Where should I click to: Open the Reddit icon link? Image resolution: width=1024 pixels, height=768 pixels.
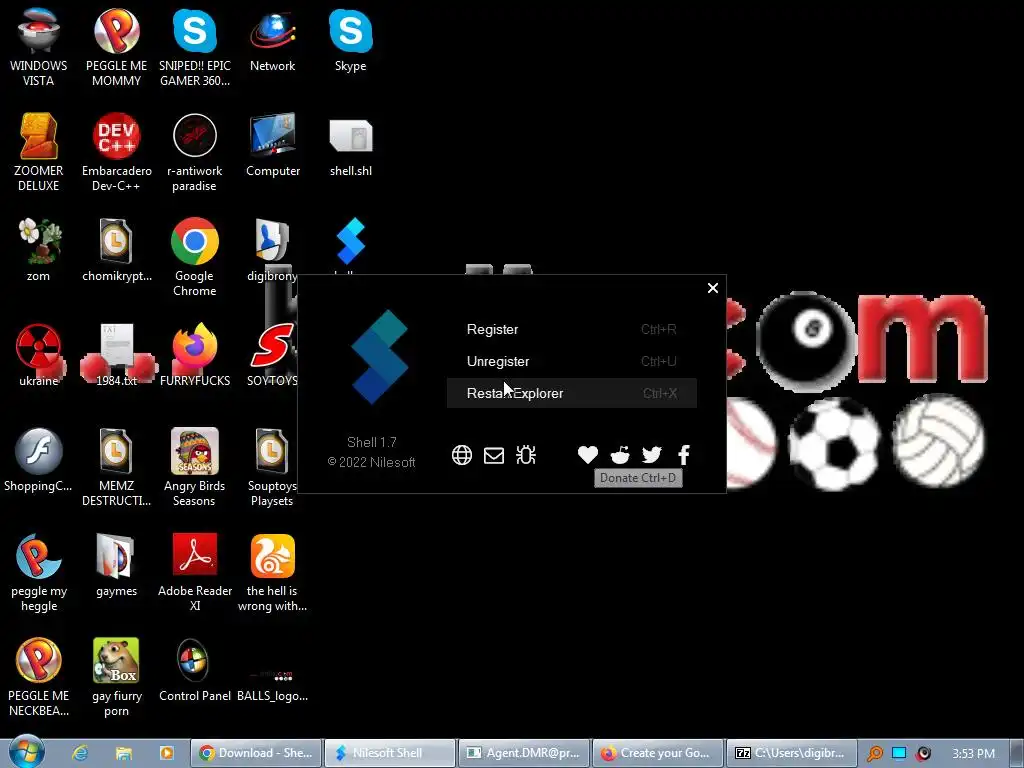tap(620, 455)
